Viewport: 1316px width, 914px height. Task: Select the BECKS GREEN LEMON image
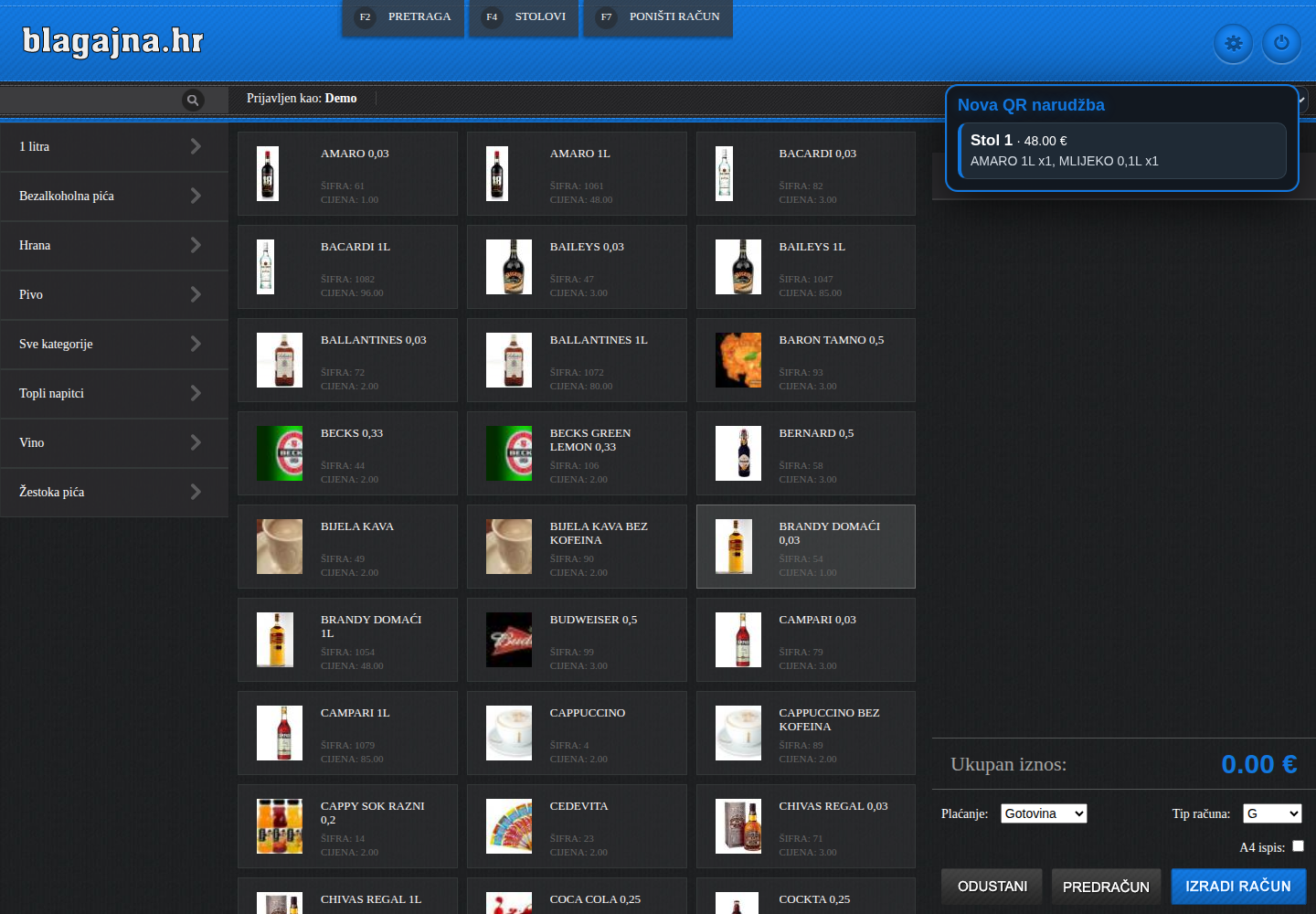click(509, 453)
